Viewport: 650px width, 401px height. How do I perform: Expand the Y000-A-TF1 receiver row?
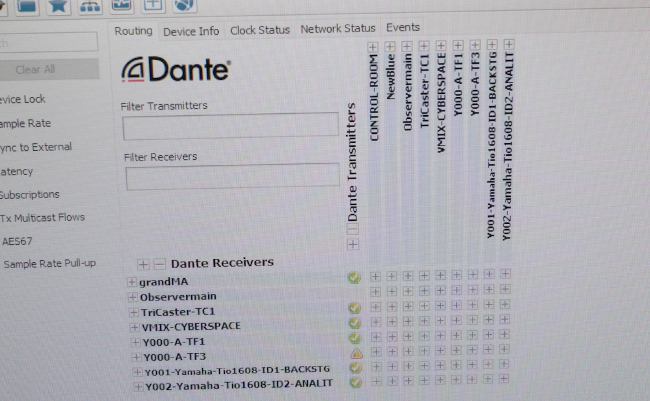click(x=135, y=342)
